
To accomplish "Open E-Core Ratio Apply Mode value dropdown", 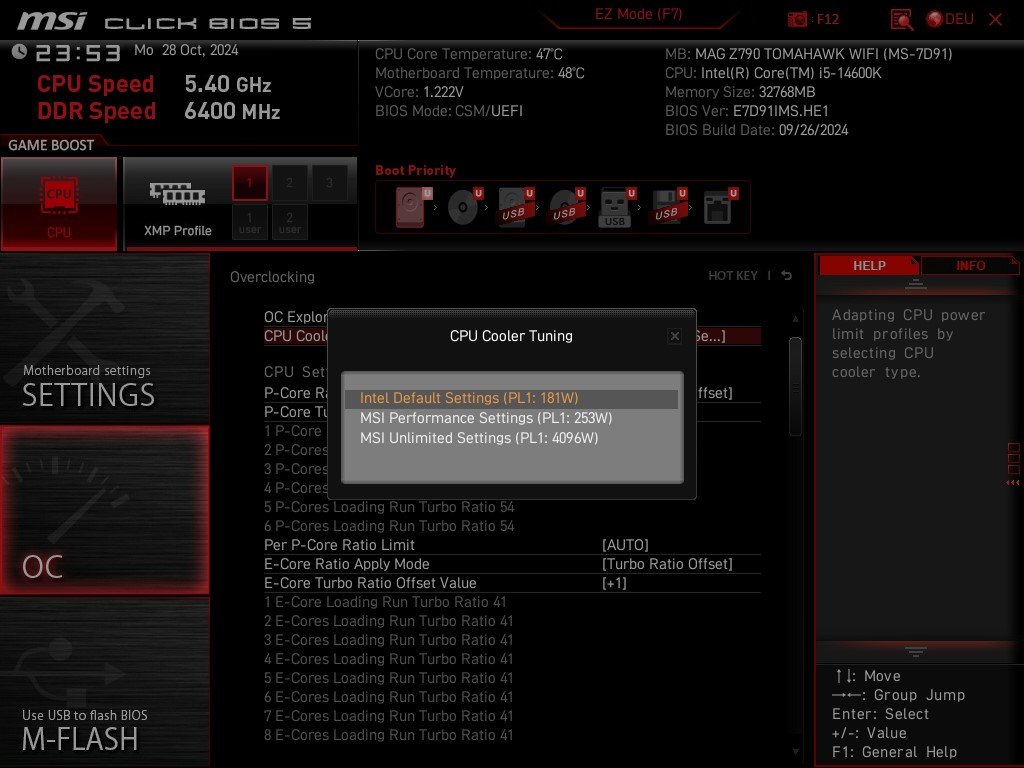I will (667, 564).
